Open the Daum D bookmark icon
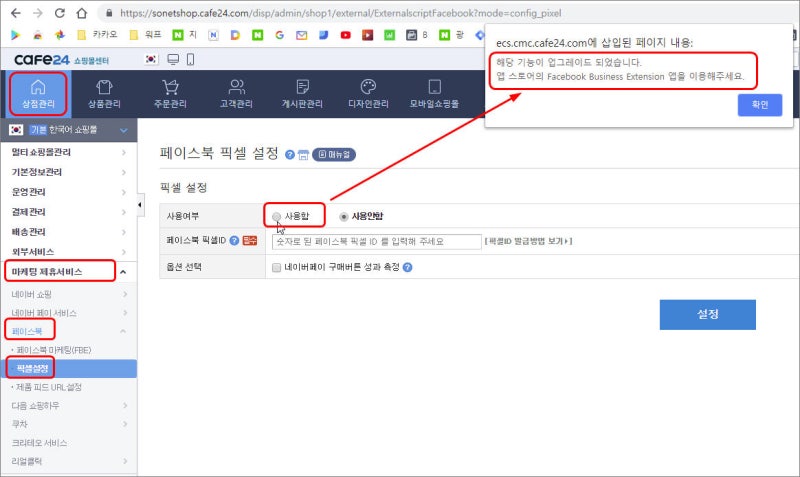 point(235,35)
